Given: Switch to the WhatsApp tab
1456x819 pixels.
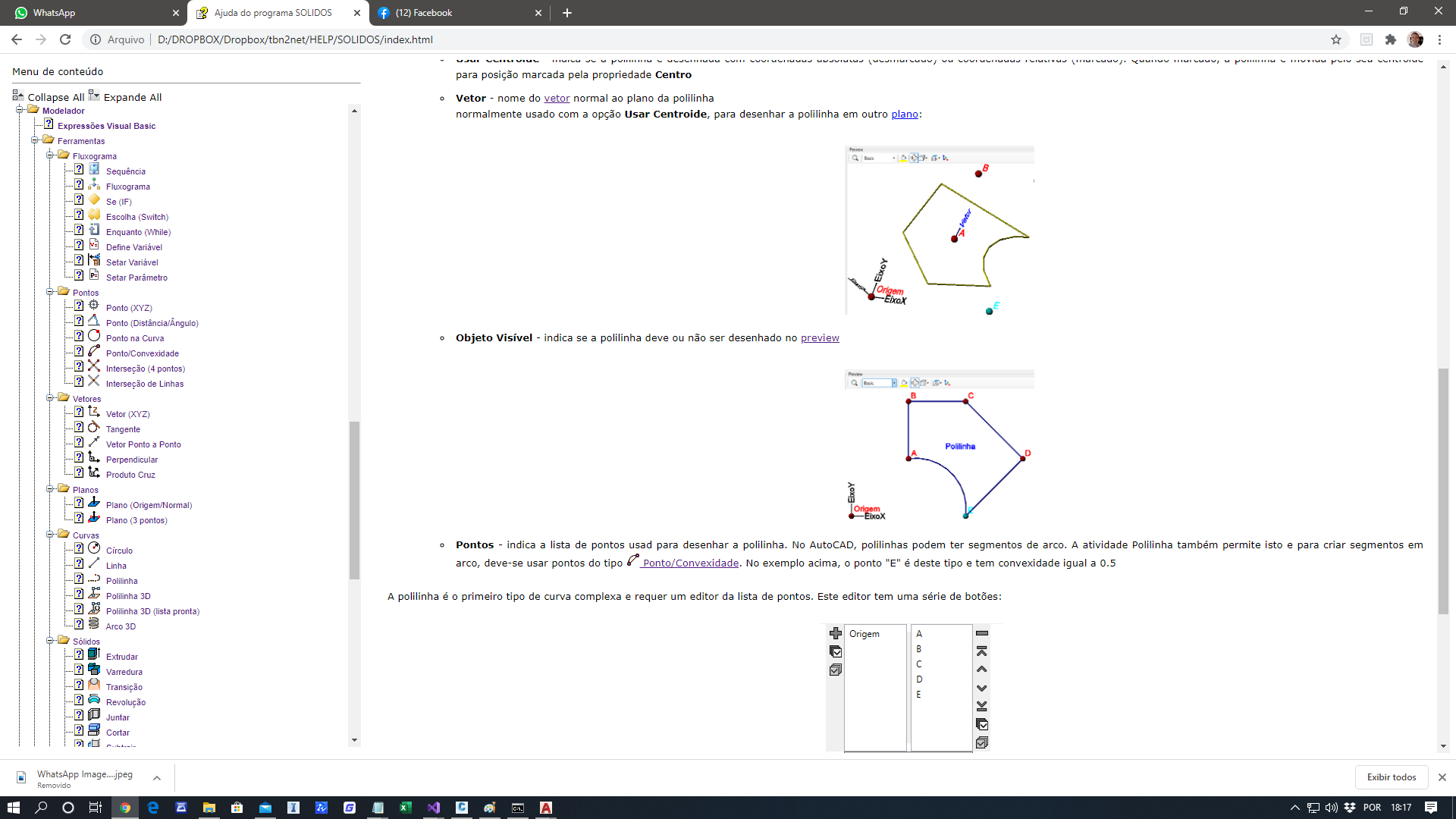Looking at the screenshot, I should [x=97, y=13].
